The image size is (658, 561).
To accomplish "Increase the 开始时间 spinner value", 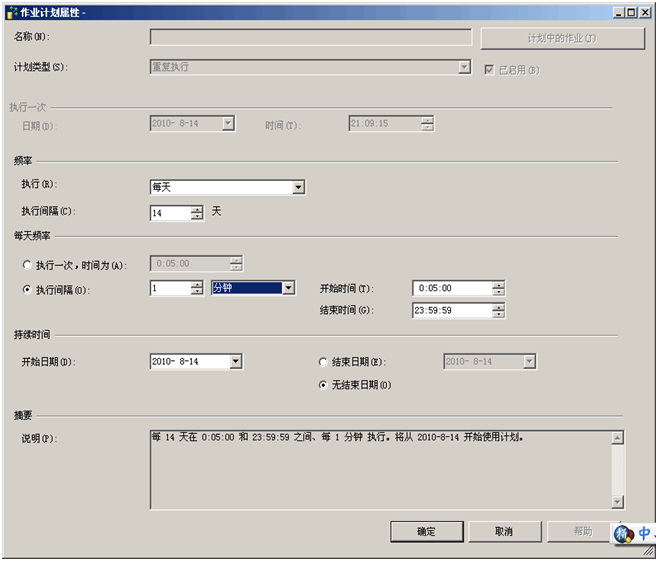I will (x=498, y=283).
